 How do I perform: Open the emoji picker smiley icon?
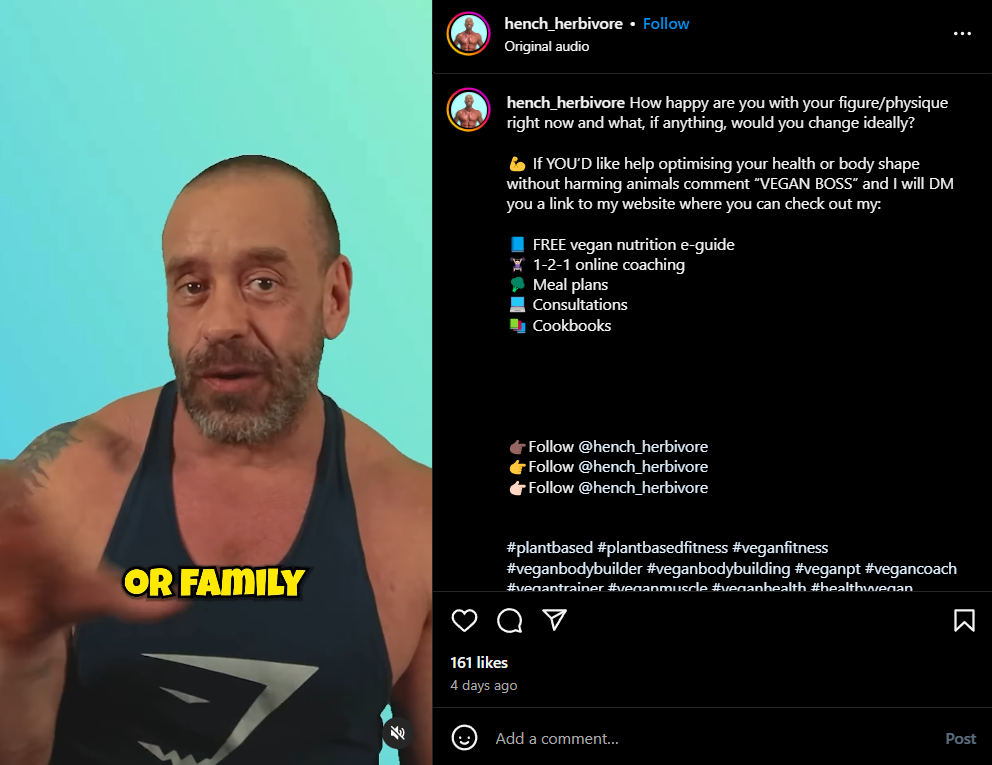pyautogui.click(x=464, y=738)
